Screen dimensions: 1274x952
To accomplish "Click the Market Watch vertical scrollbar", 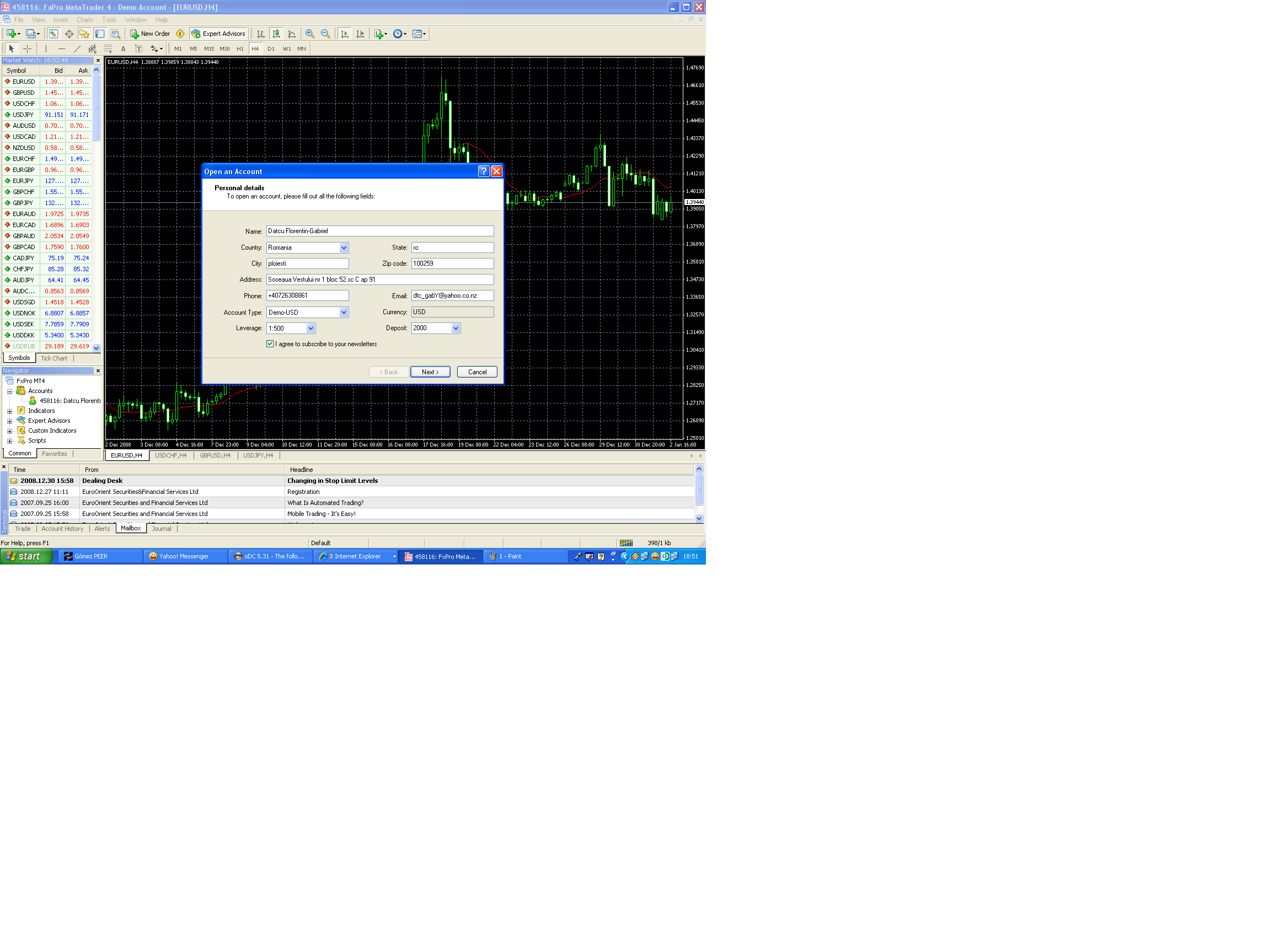I will click(x=96, y=209).
